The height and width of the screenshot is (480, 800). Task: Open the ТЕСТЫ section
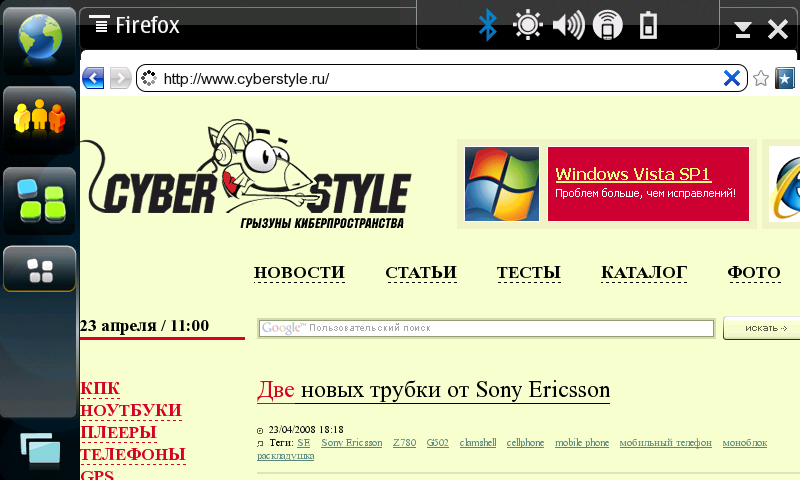[529, 273]
